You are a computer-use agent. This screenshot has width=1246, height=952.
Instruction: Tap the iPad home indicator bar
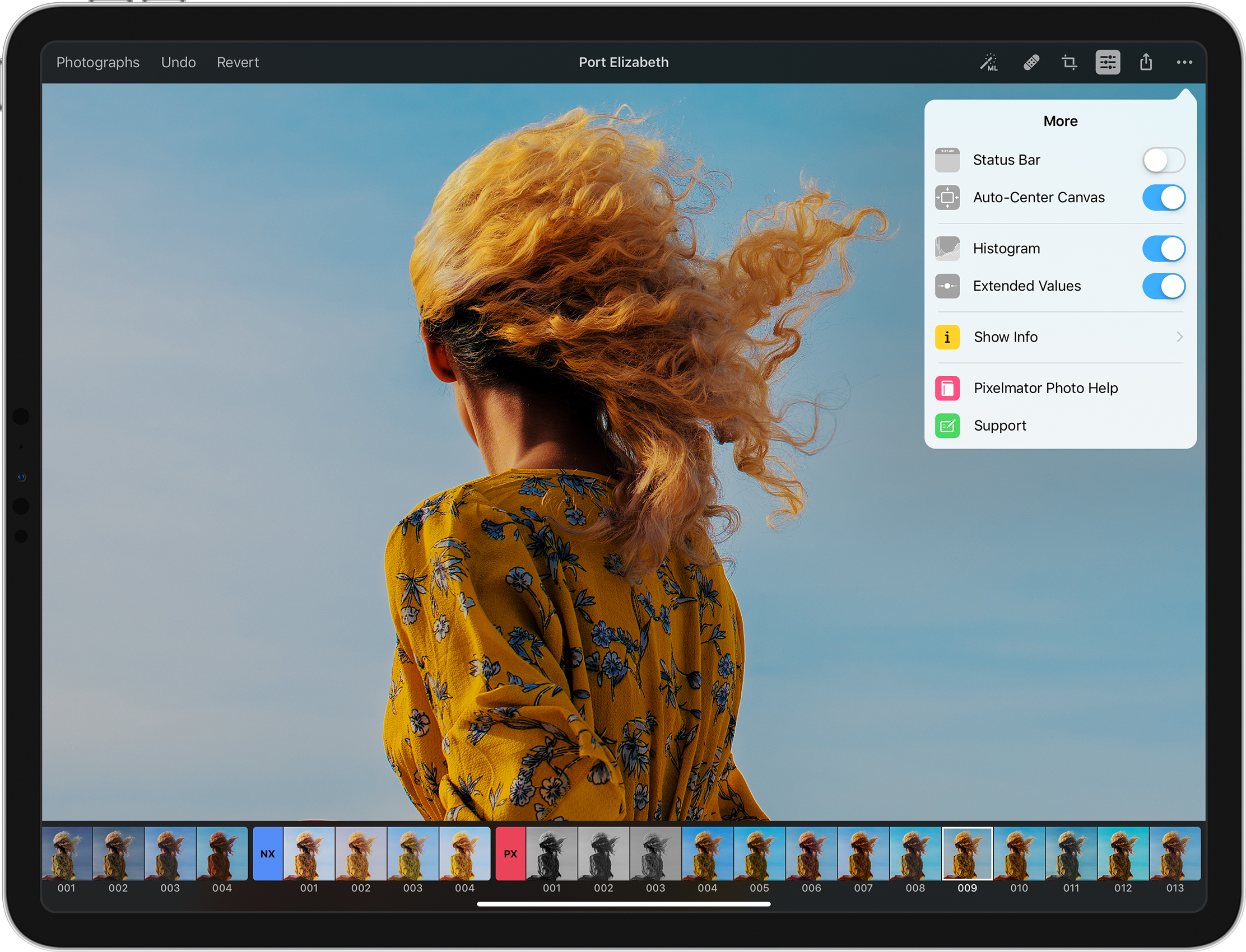[x=624, y=904]
